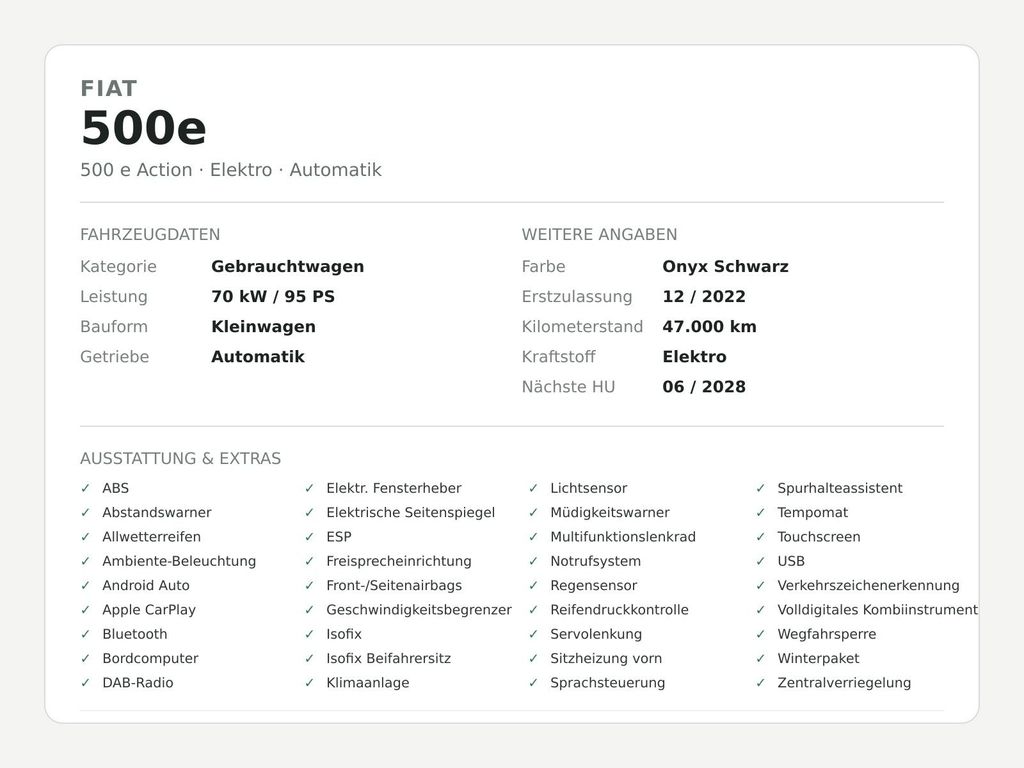
Task: Click the checkmark beside Lichtsensor
Action: [x=534, y=488]
